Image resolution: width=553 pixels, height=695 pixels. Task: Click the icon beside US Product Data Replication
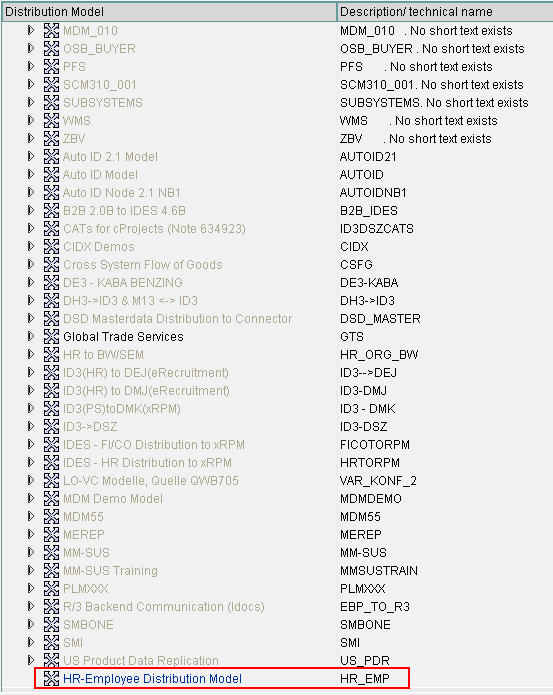(51, 660)
